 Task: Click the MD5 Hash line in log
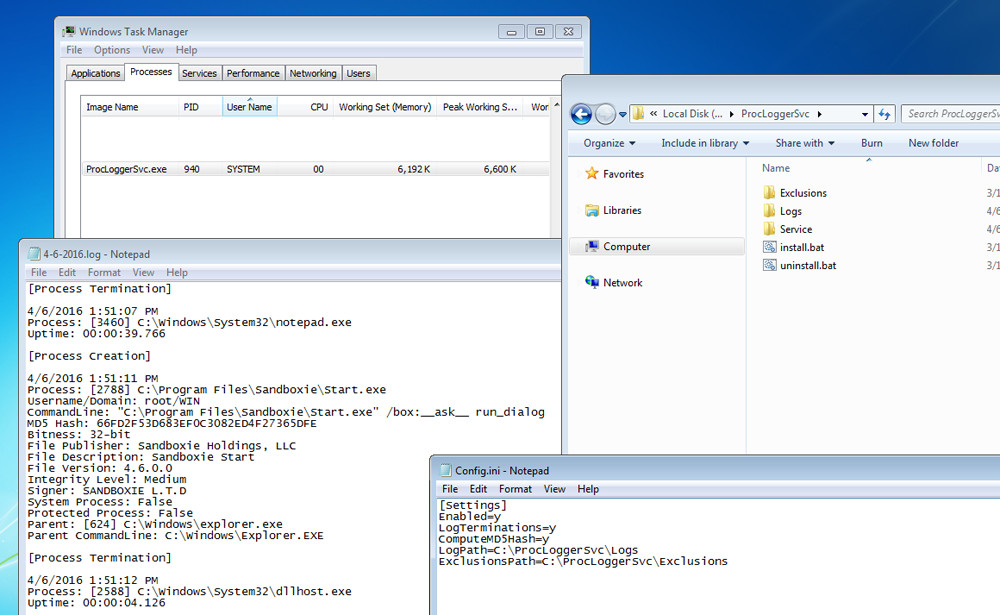point(172,423)
